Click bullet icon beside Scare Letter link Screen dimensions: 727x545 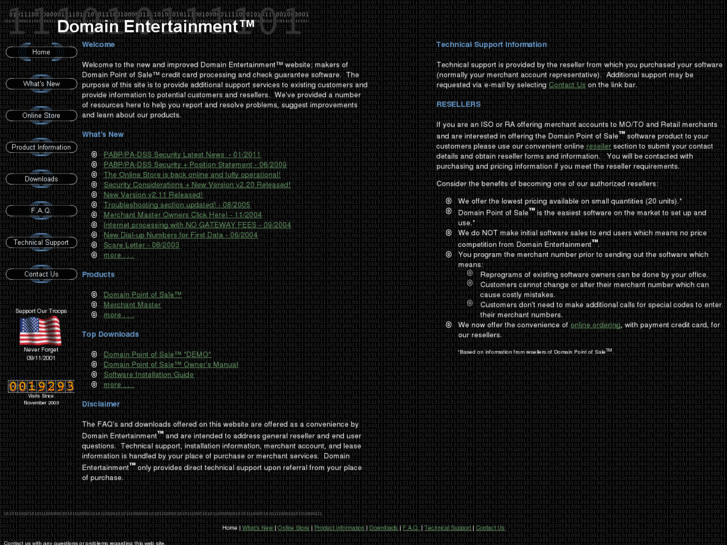(x=94, y=244)
